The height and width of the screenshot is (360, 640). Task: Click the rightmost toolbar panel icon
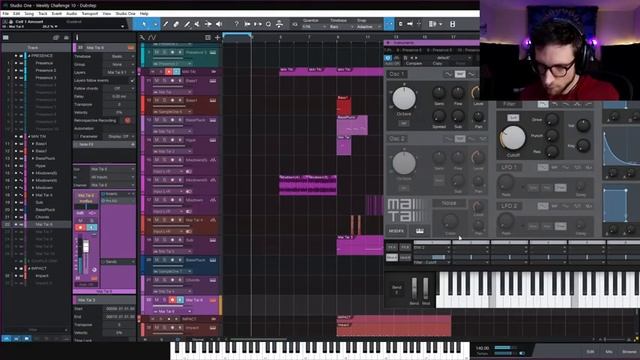pyautogui.click(x=452, y=24)
